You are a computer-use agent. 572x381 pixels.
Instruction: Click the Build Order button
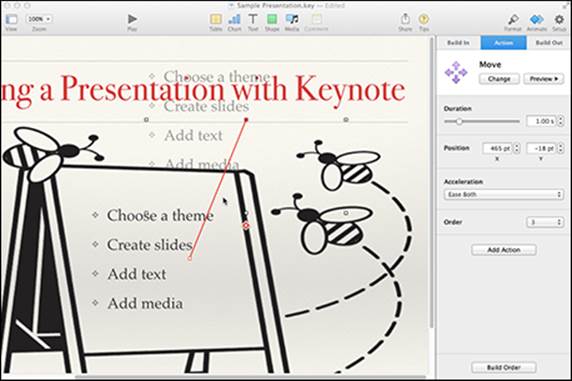pyautogui.click(x=503, y=367)
